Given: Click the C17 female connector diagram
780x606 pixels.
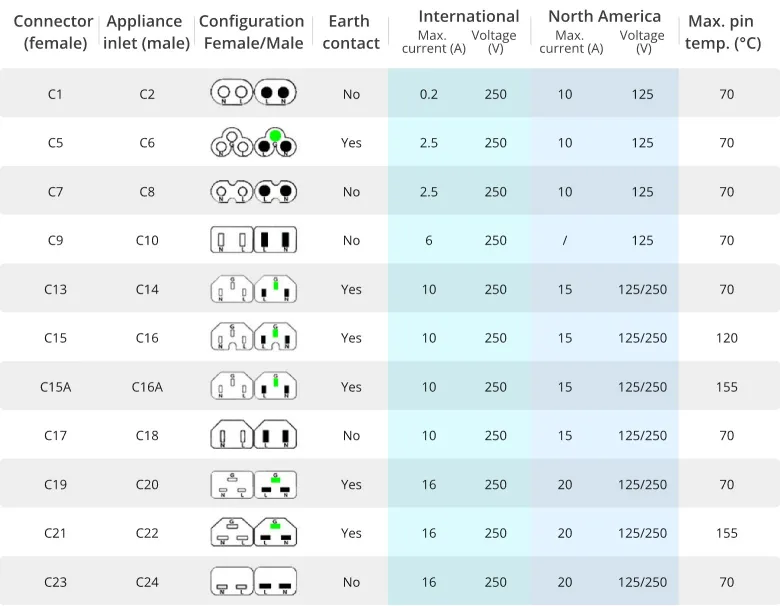Looking at the screenshot, I should pyautogui.click(x=231, y=436).
